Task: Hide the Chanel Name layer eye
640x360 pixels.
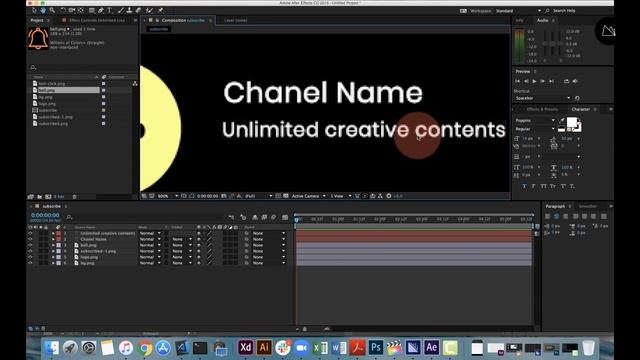Action: (x=30, y=239)
